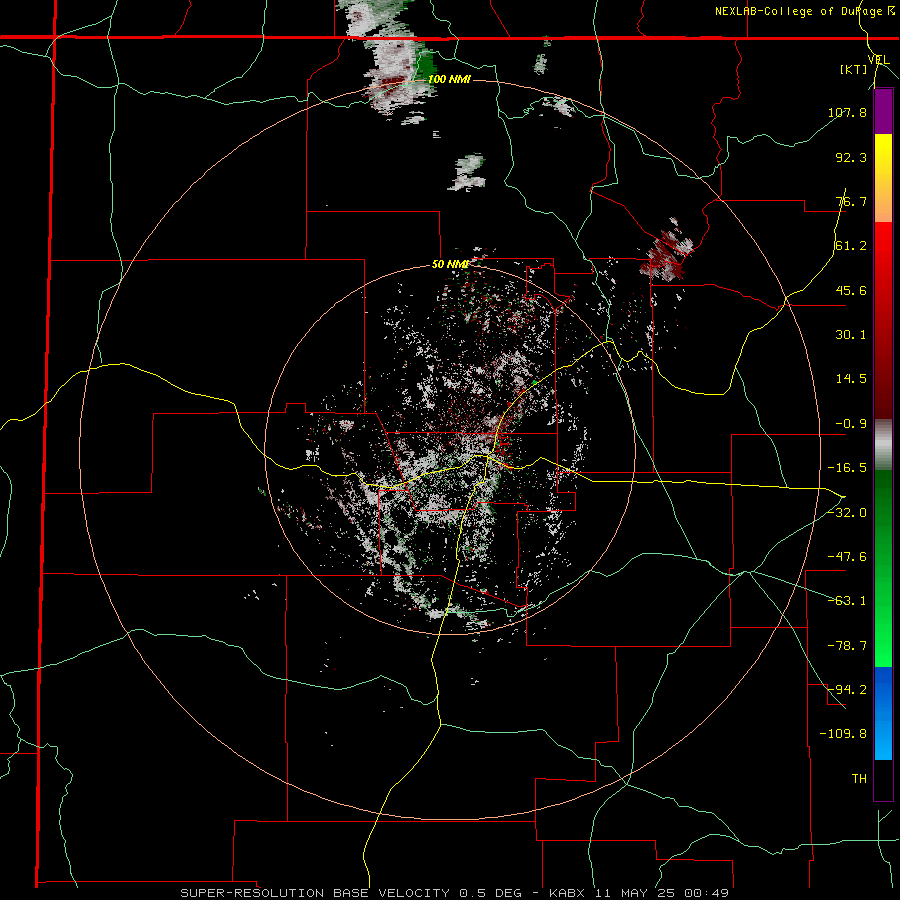Click the -16.5 velocity scale value
Screen dimensions: 900x900
tap(847, 468)
